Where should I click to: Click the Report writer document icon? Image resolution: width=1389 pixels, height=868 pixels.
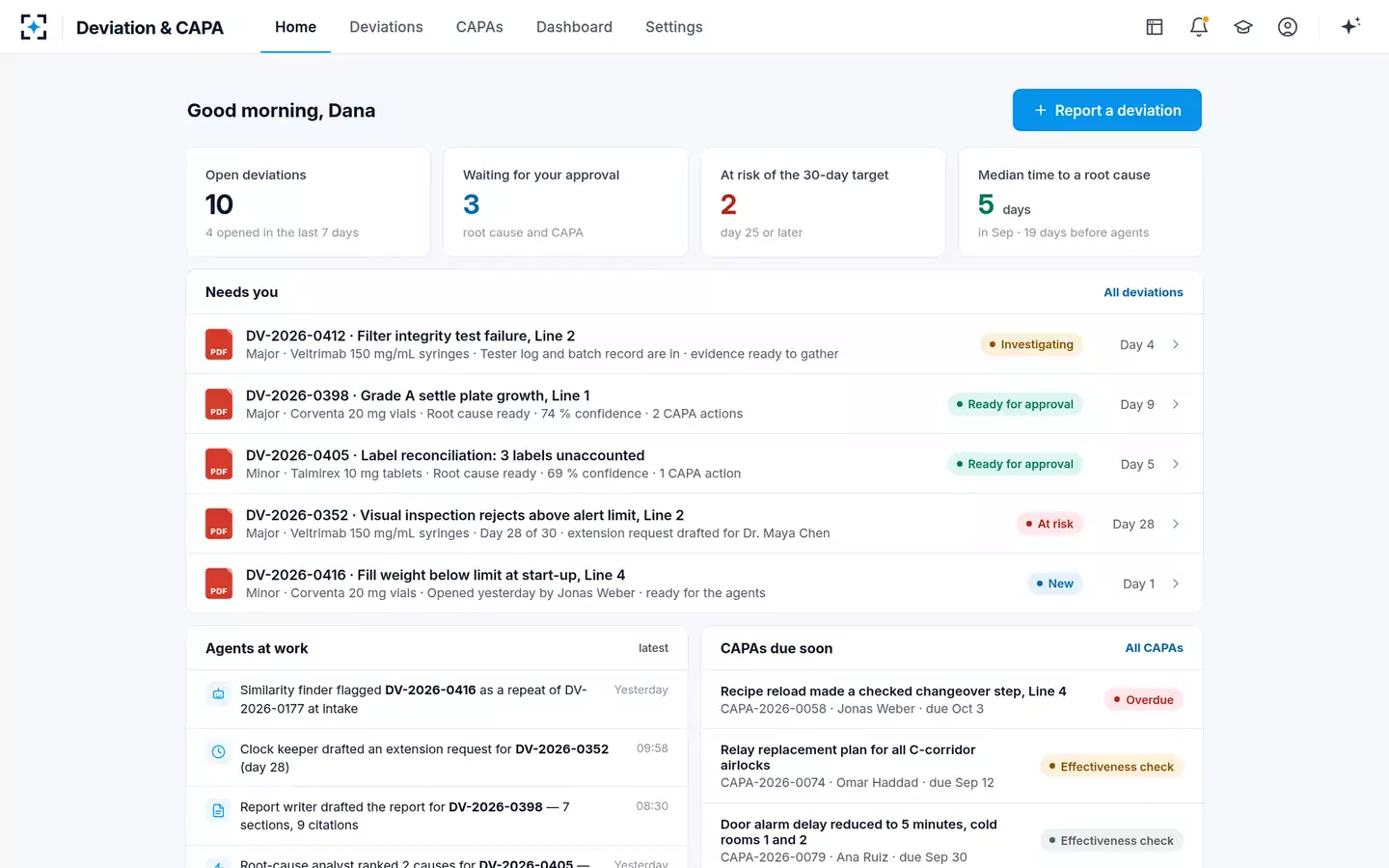pyautogui.click(x=218, y=810)
